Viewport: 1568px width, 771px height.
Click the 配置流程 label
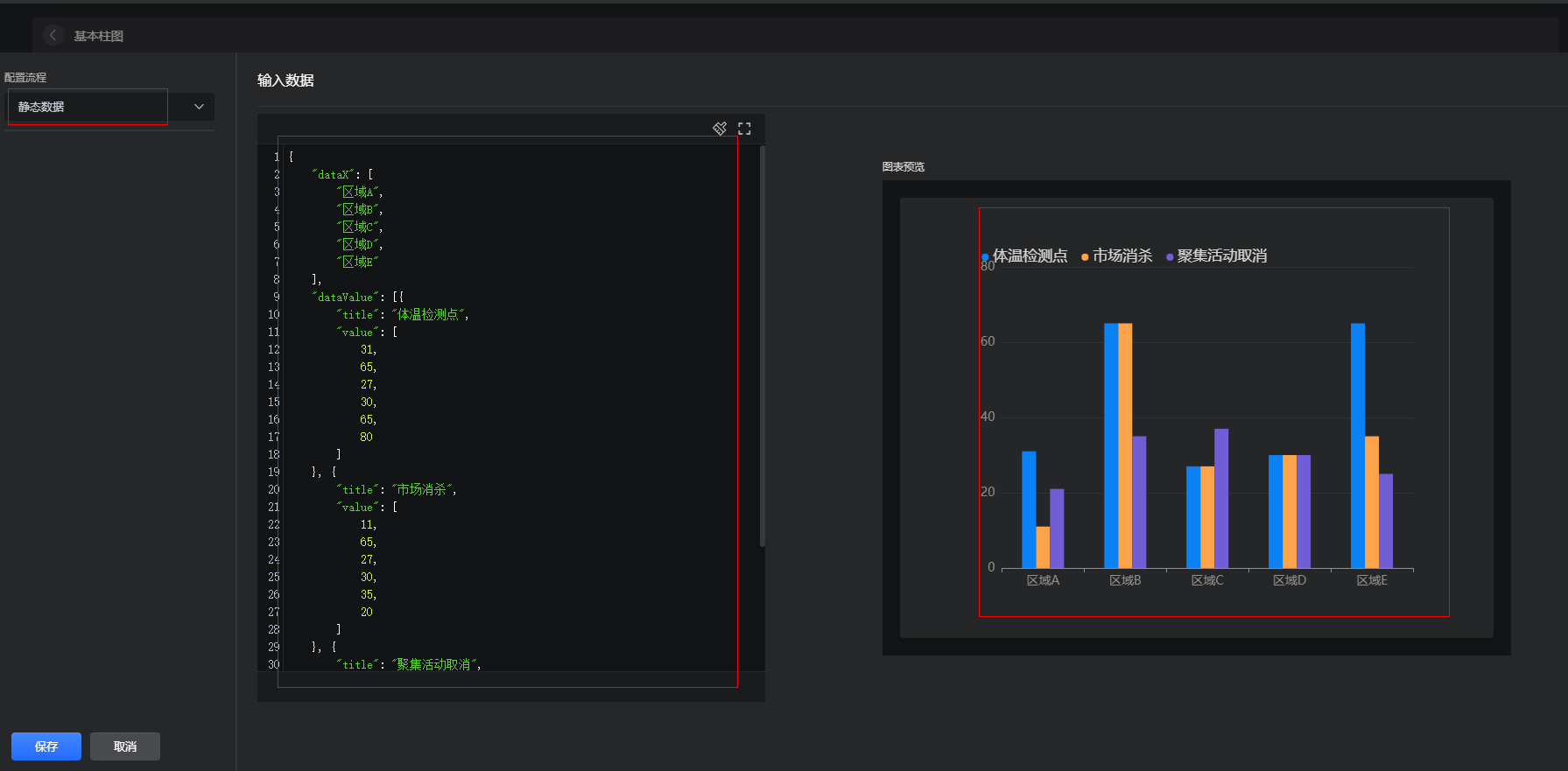pyautogui.click(x=25, y=78)
